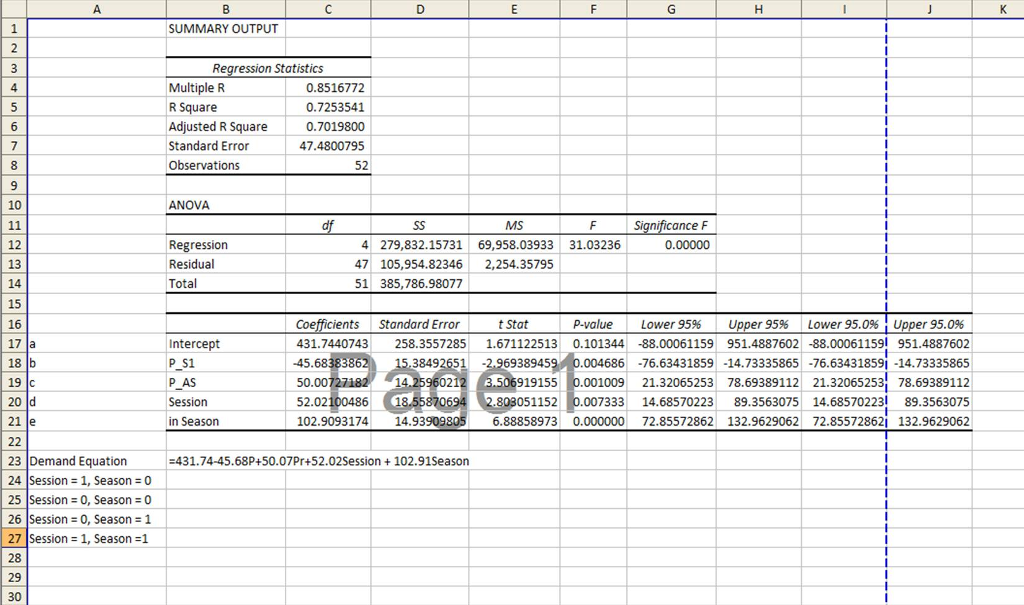This screenshot has width=1024, height=605.
Task: Click the Residual row label
Action: click(225, 263)
